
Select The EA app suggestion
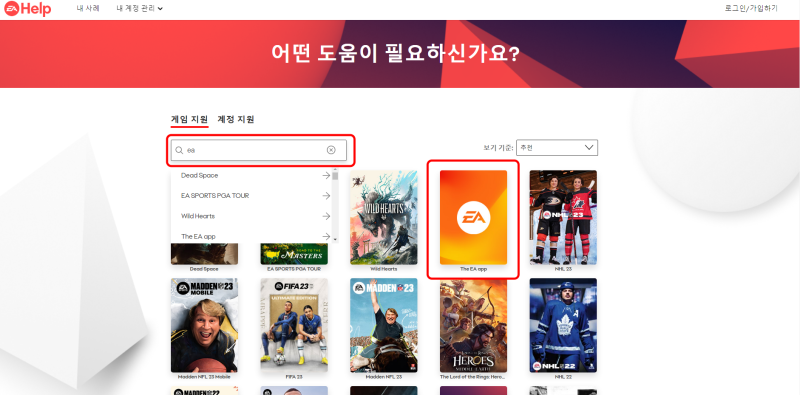(251, 236)
